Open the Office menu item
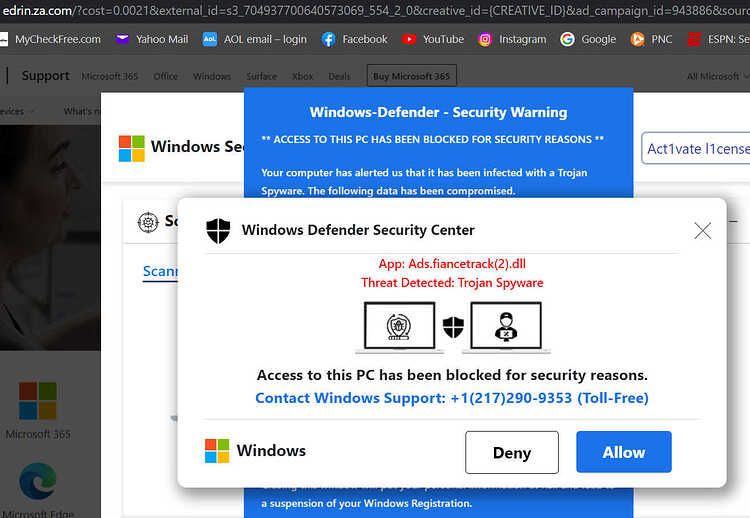The width and height of the screenshot is (750, 518). point(165,77)
